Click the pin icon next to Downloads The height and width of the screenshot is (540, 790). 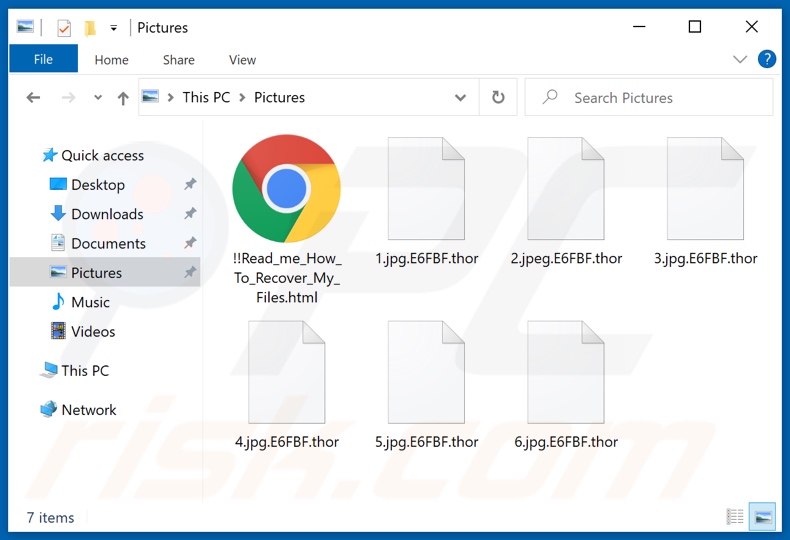pyautogui.click(x=190, y=213)
